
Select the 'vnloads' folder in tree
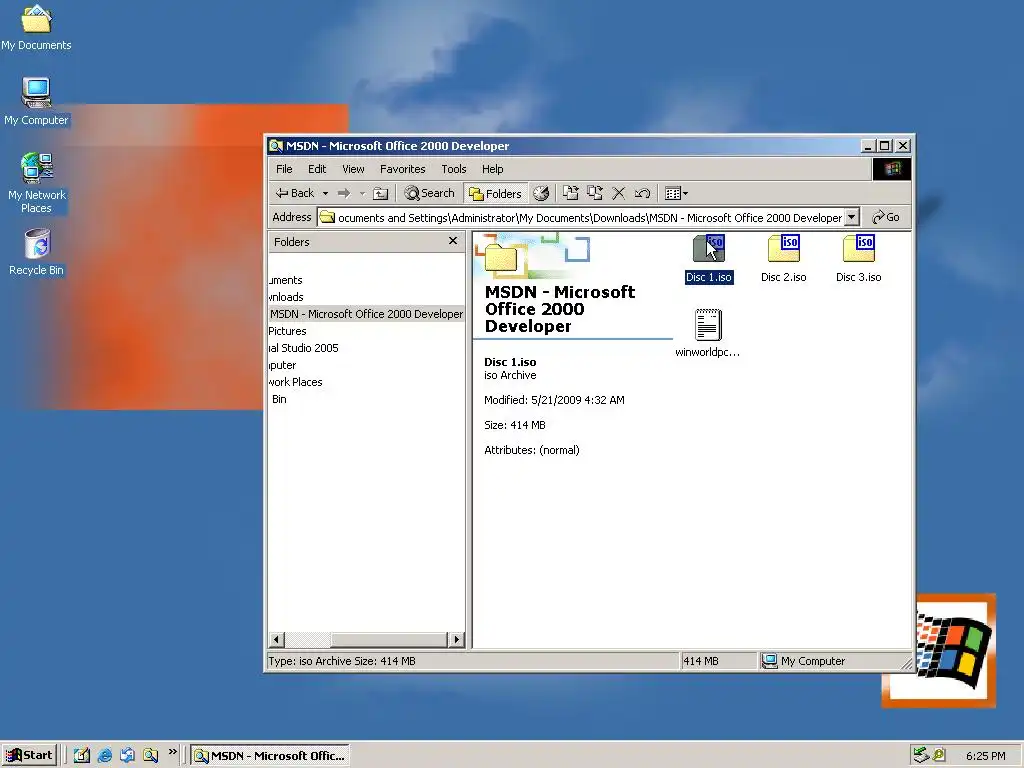tap(286, 297)
